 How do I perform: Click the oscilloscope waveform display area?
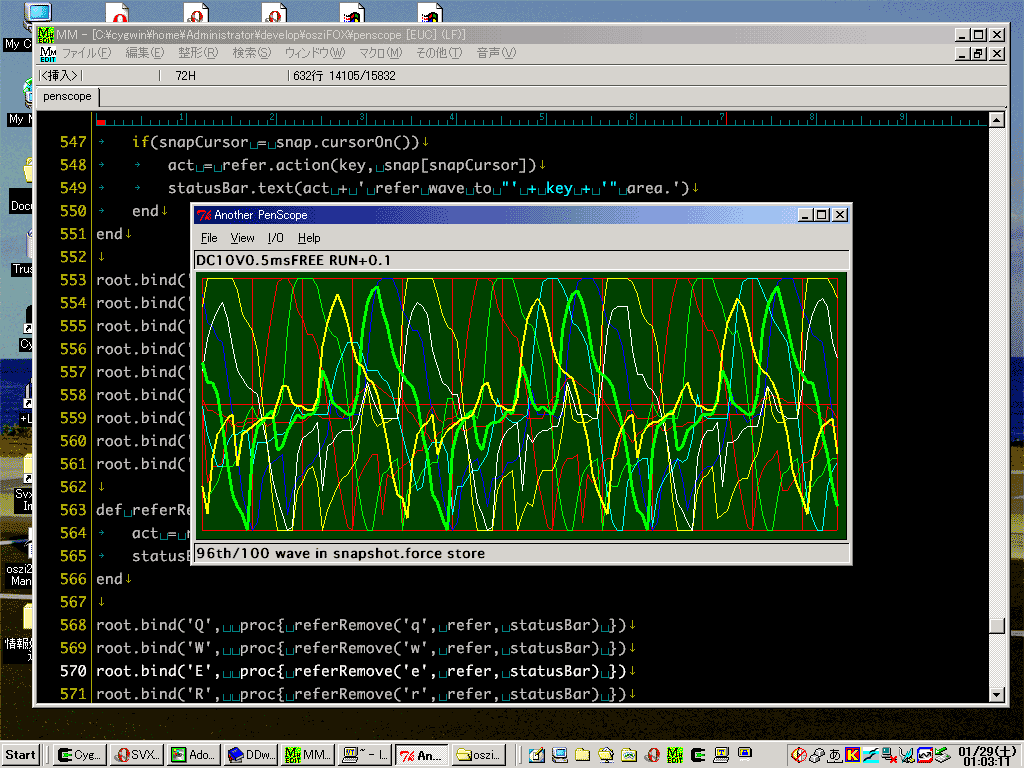[x=520, y=405]
